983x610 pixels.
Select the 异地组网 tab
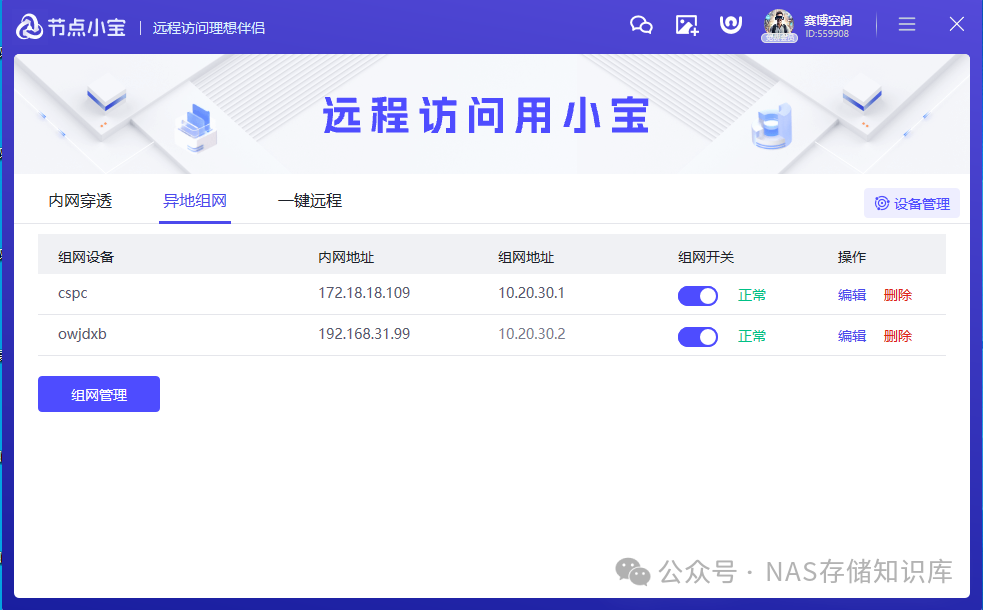tap(195, 201)
